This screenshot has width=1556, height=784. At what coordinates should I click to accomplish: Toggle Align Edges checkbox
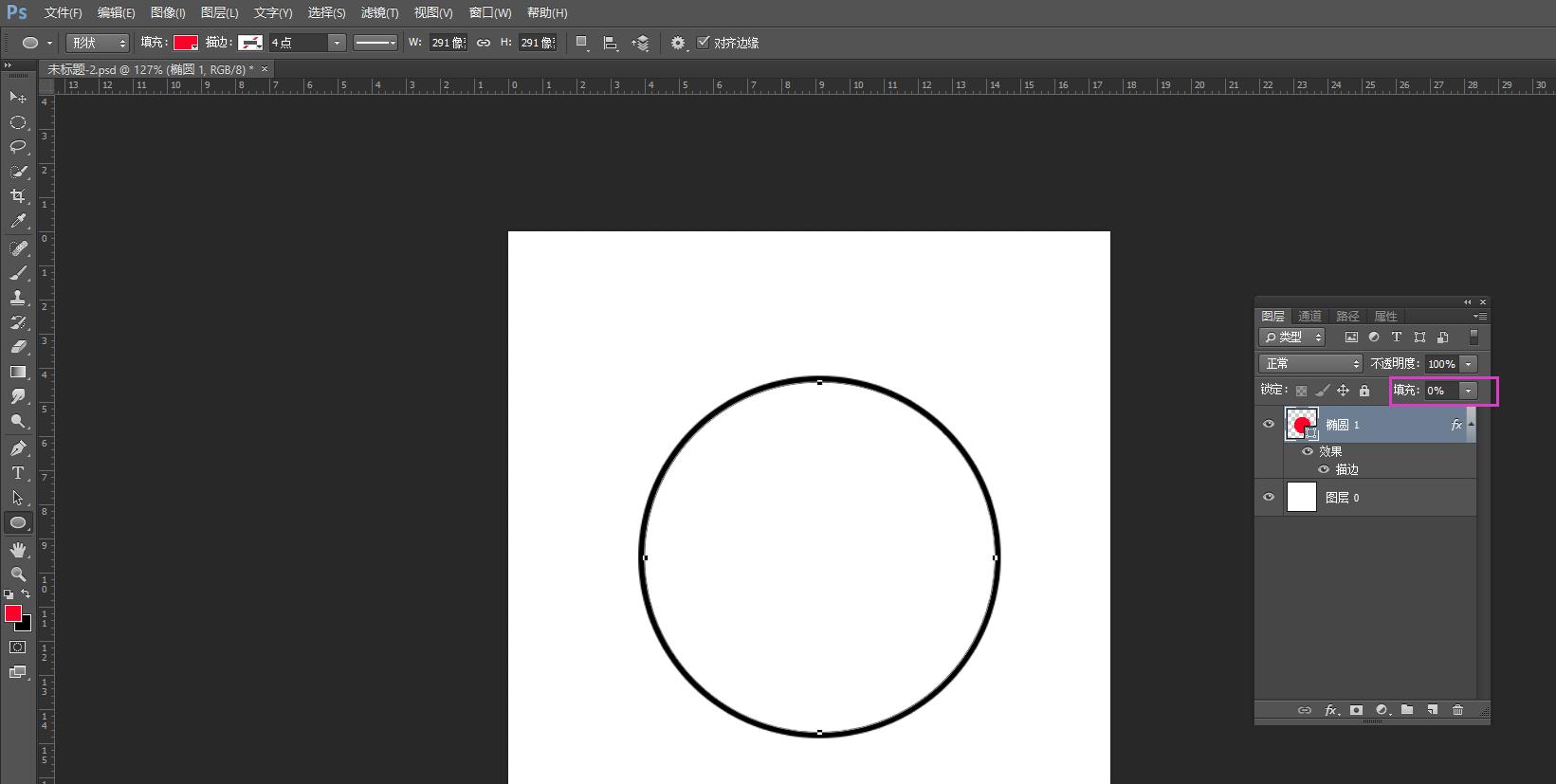point(704,42)
